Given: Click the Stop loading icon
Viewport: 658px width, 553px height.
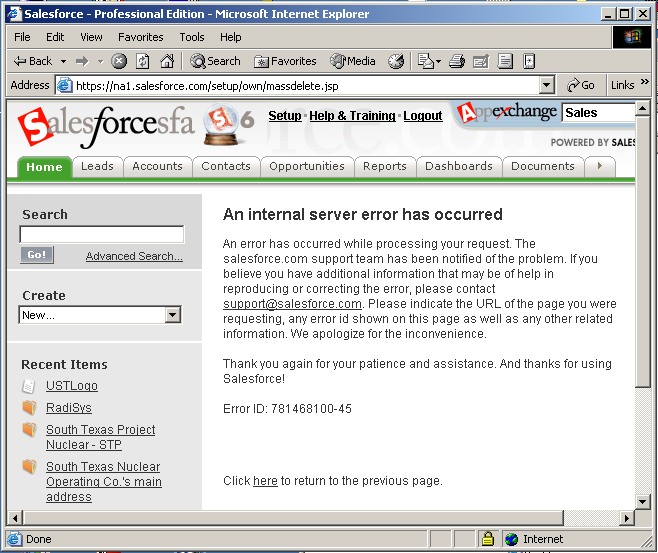Looking at the screenshot, I should (x=119, y=61).
